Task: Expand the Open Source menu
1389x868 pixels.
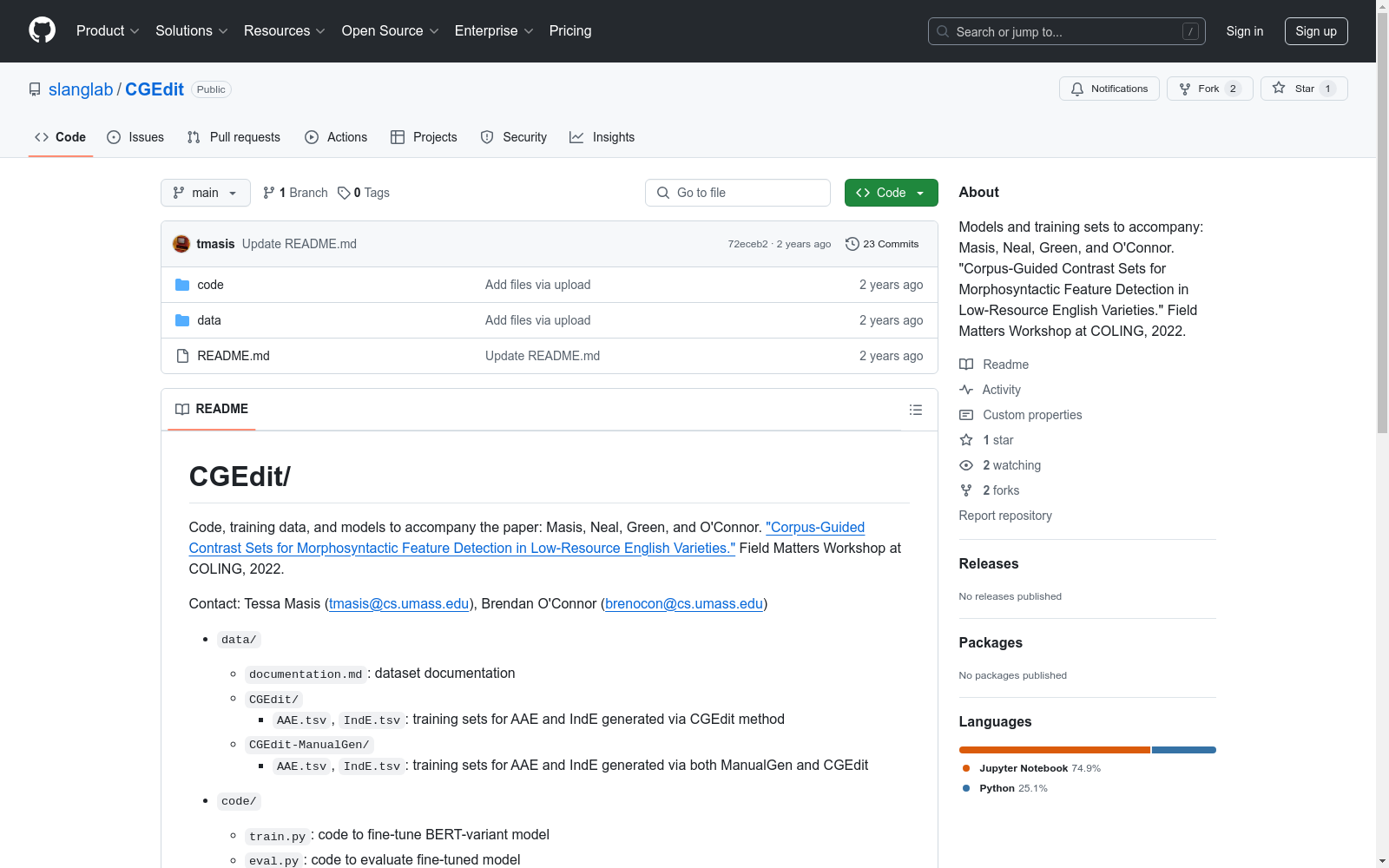Action: tap(391, 30)
